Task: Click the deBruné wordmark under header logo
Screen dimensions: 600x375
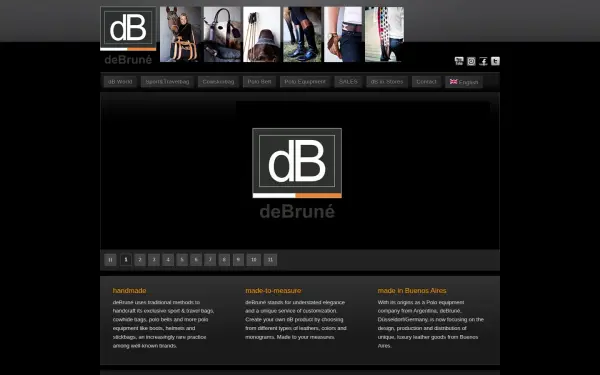Action: (128, 60)
